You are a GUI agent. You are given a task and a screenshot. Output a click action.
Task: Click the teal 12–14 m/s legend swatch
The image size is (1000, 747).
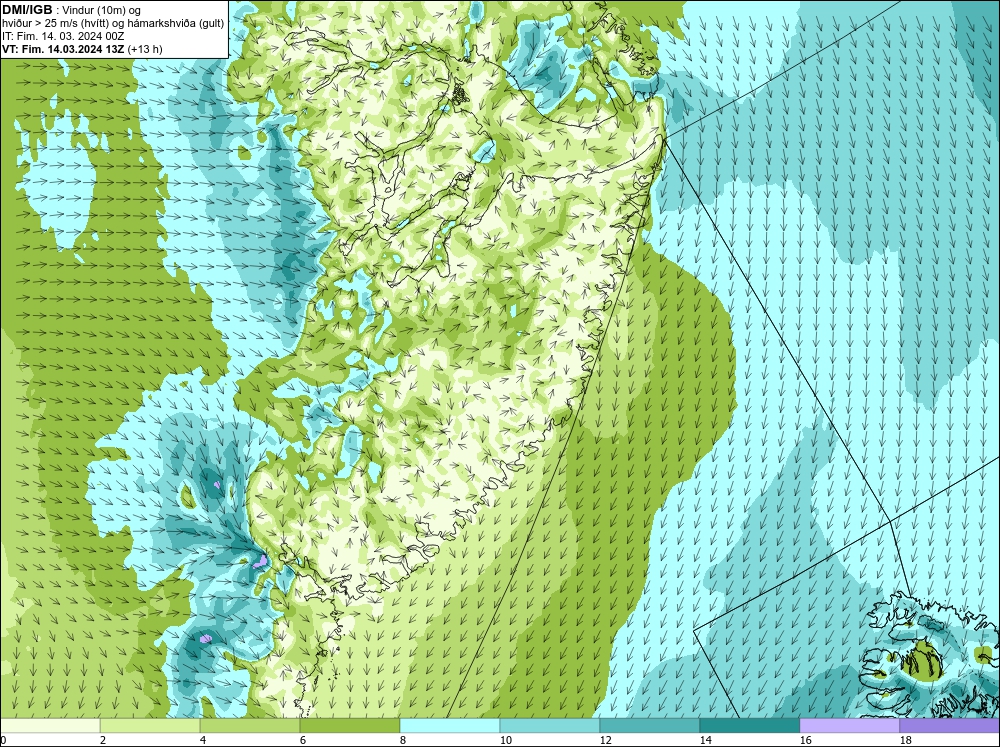click(x=649, y=725)
